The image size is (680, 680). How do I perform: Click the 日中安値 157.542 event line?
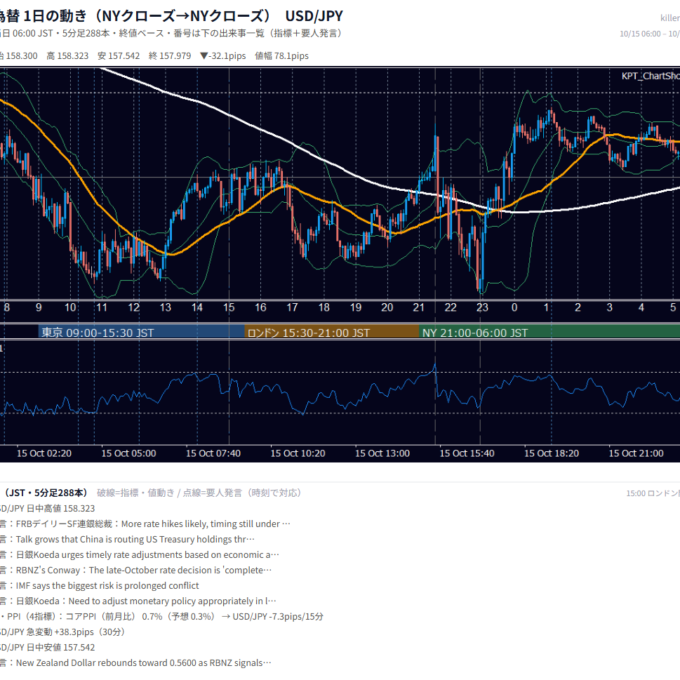point(47,647)
